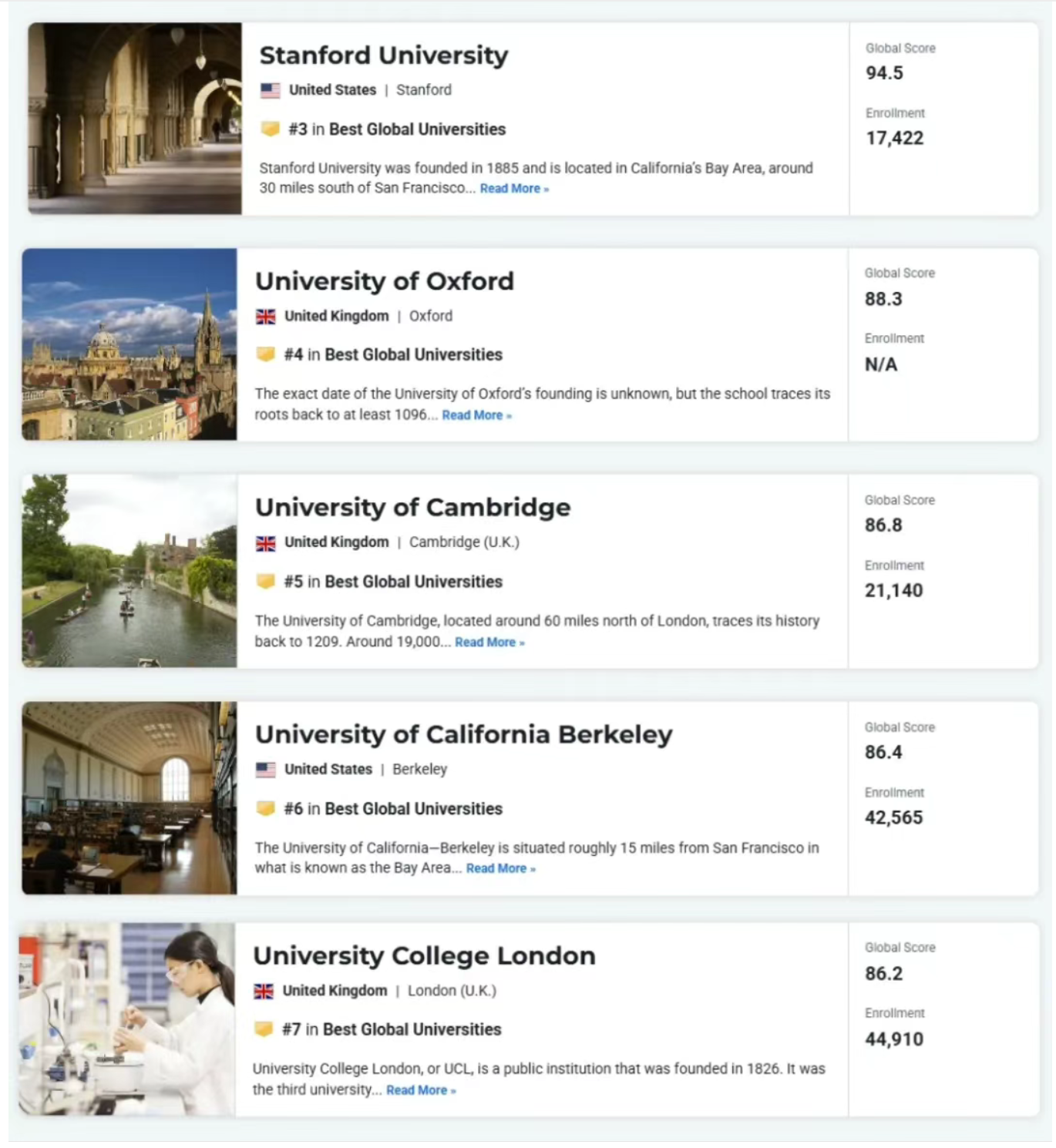Image resolution: width=1056 pixels, height=1148 pixels.
Task: Open University of Oxford title link
Action: [385, 281]
